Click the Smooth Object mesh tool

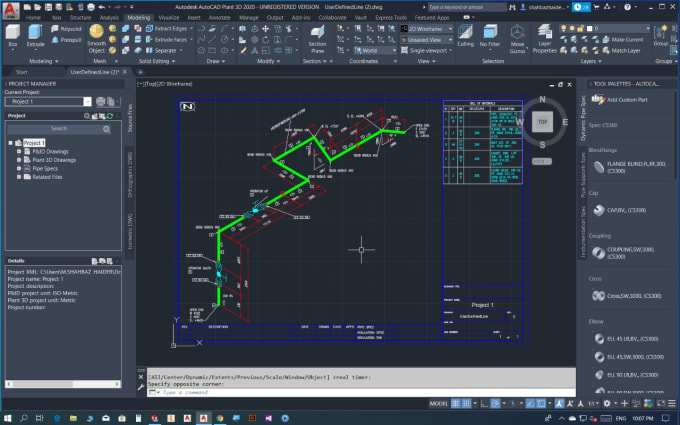(x=96, y=39)
